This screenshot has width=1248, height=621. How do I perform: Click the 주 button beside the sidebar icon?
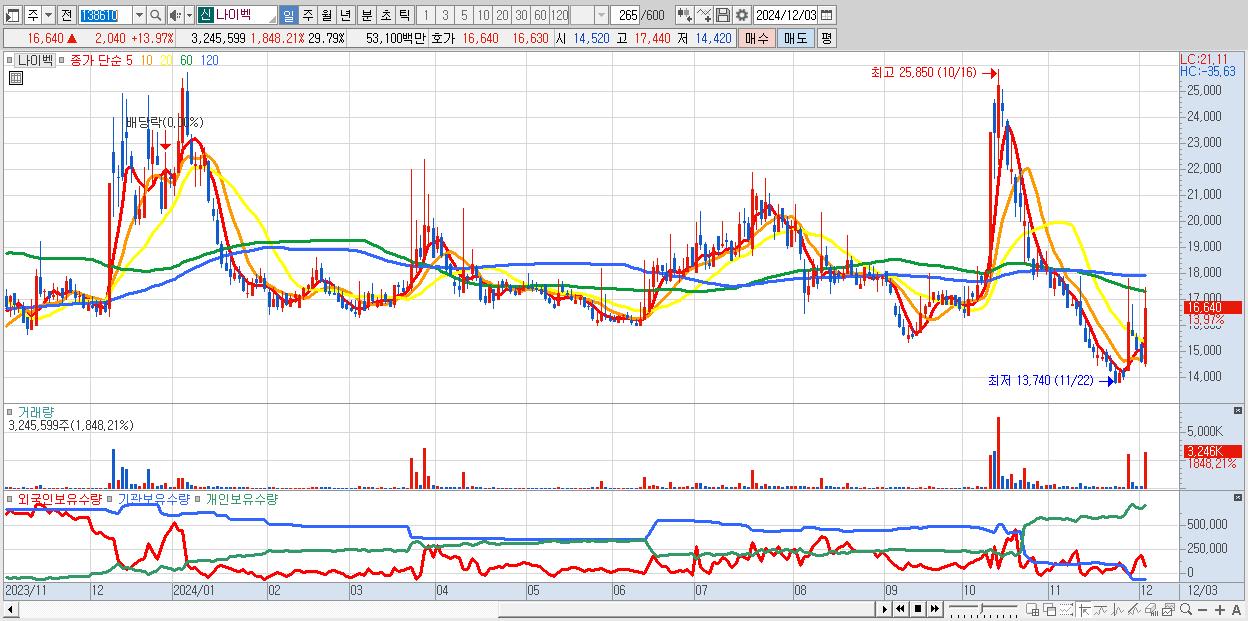tap(33, 15)
